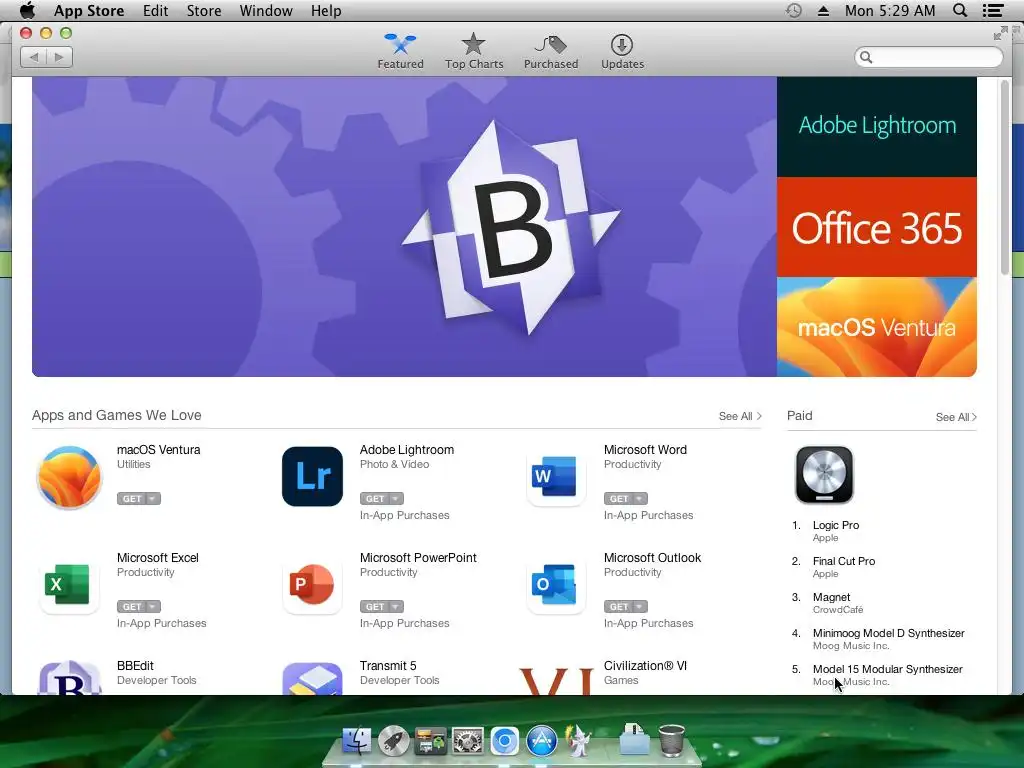Open GET dropdown arrow for Microsoft Excel

(x=152, y=607)
